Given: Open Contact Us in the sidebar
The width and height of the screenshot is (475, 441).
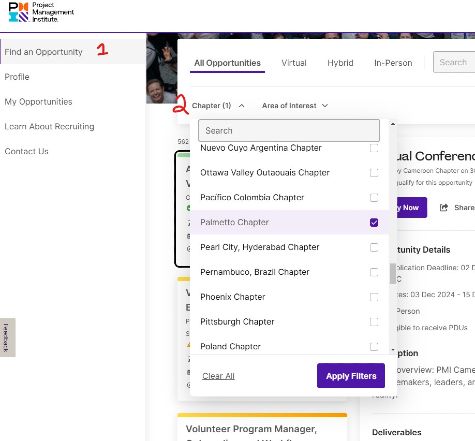Looking at the screenshot, I should [x=26, y=151].
